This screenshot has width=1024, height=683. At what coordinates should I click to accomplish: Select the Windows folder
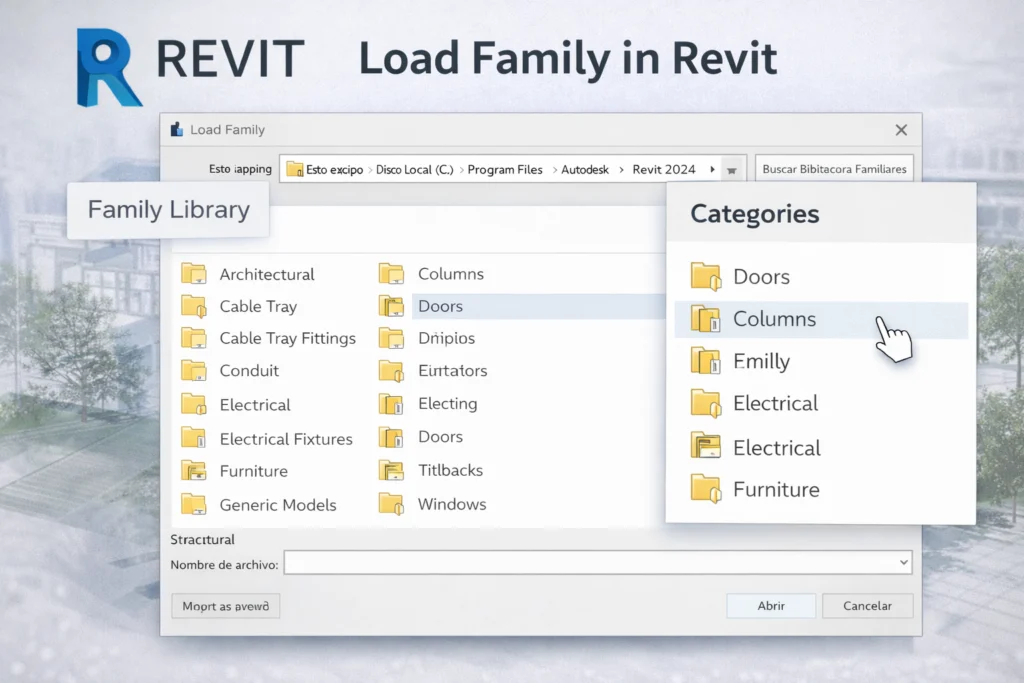[454, 504]
